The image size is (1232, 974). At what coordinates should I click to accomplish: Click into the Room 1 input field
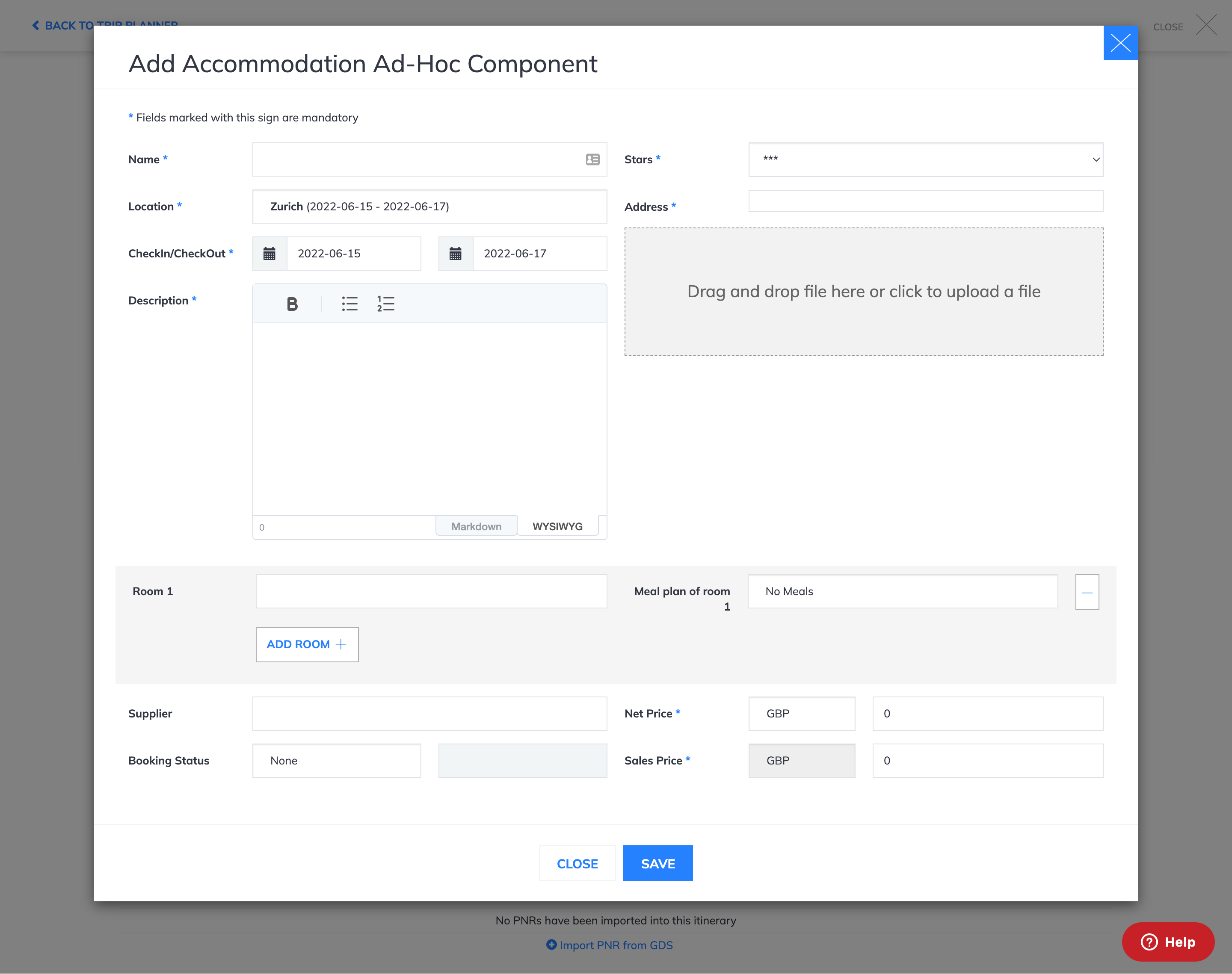[x=431, y=591]
